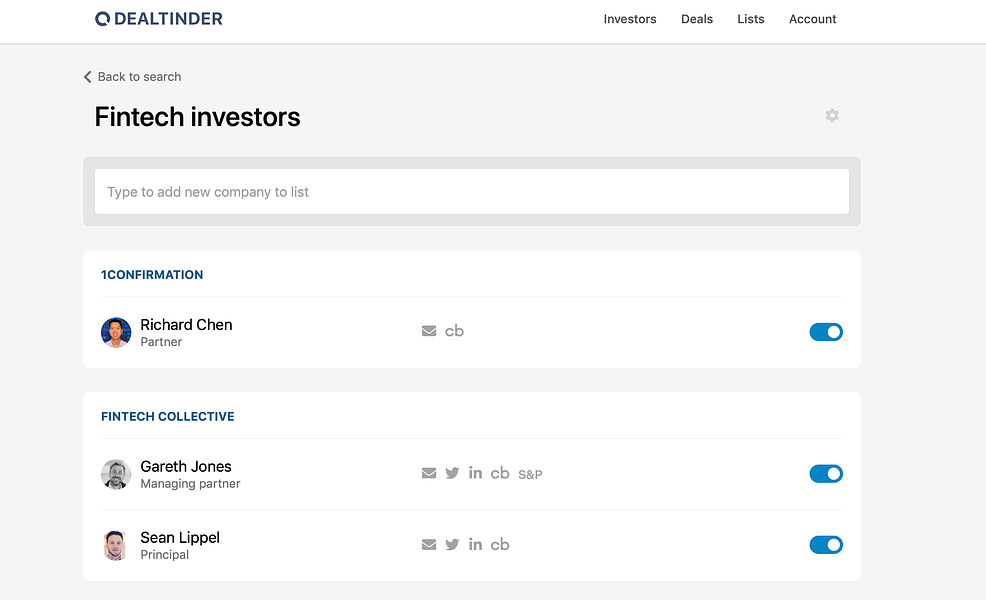Toggle off Richard Chen's switch
The image size is (986, 600).
[x=826, y=331]
